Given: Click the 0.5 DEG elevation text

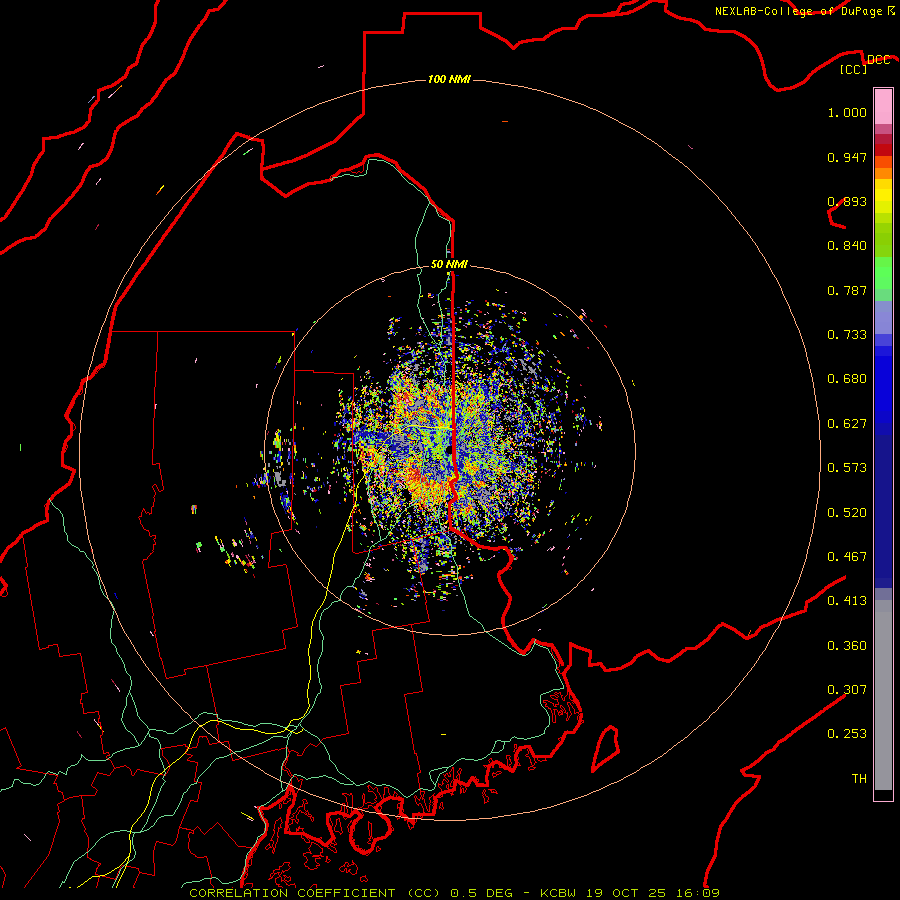Looking at the screenshot, I should pos(482,893).
